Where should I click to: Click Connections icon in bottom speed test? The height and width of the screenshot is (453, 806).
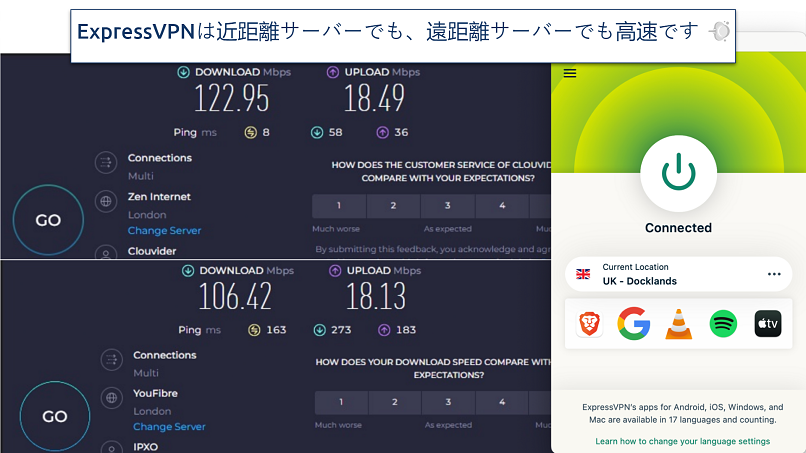coord(112,359)
